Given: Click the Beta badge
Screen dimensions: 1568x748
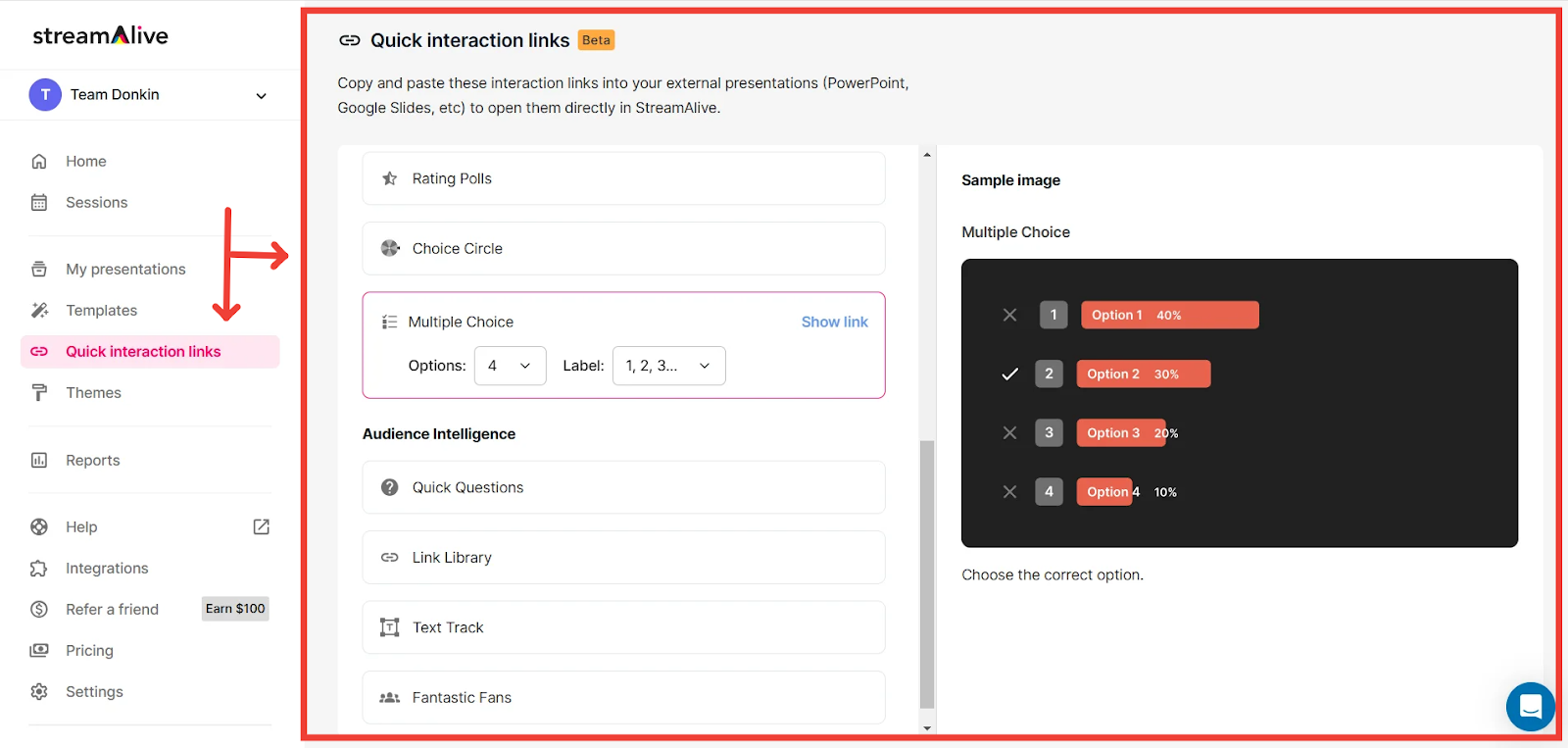Looking at the screenshot, I should [x=596, y=40].
